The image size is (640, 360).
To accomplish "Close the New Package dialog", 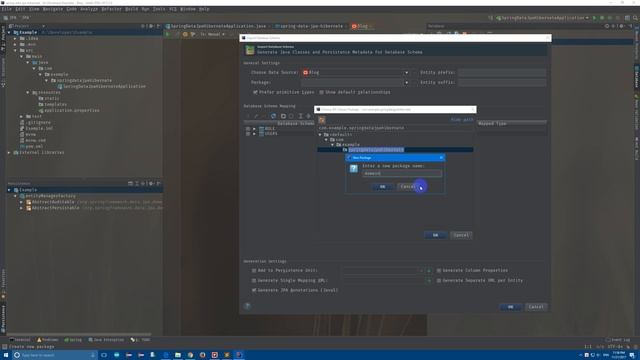I will (441, 158).
